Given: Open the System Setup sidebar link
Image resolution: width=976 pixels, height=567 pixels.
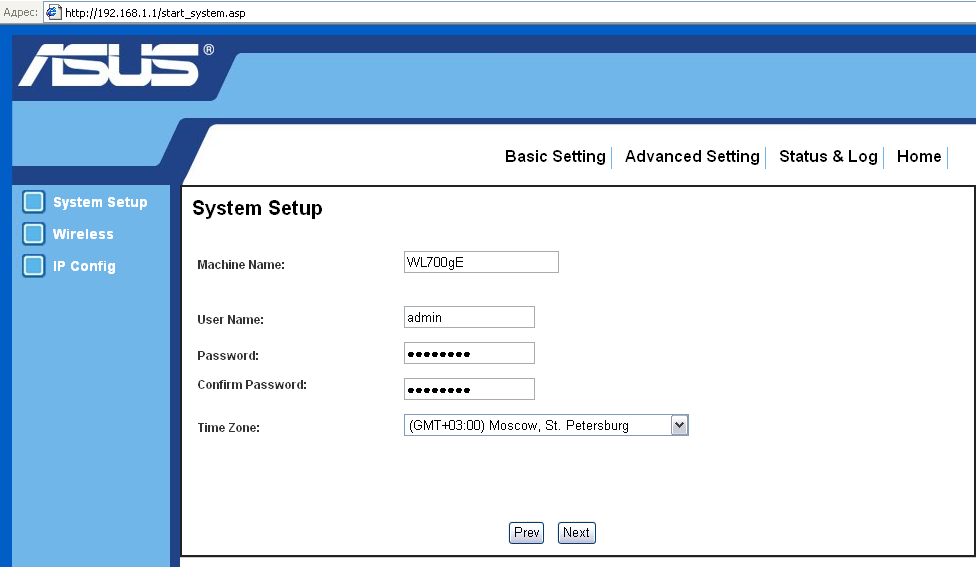Looking at the screenshot, I should [x=100, y=202].
